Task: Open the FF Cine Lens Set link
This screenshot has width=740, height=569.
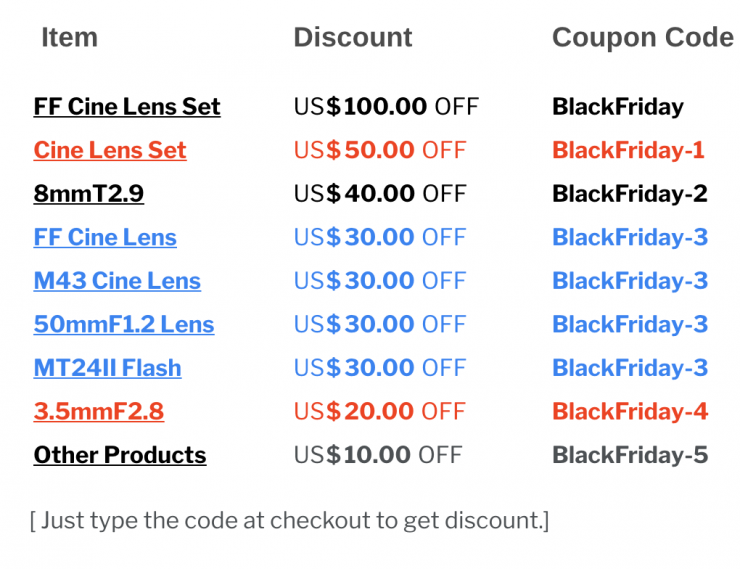Action: [x=127, y=107]
